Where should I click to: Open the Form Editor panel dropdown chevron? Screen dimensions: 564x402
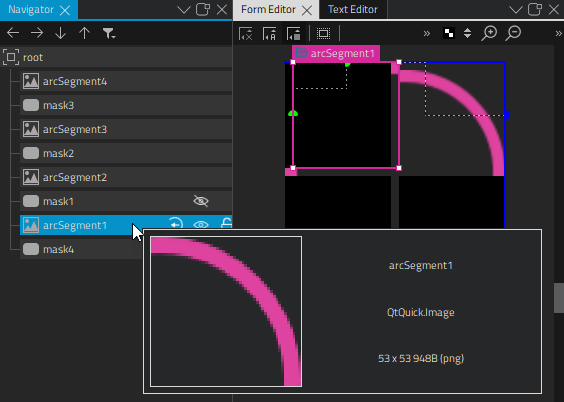coord(516,10)
